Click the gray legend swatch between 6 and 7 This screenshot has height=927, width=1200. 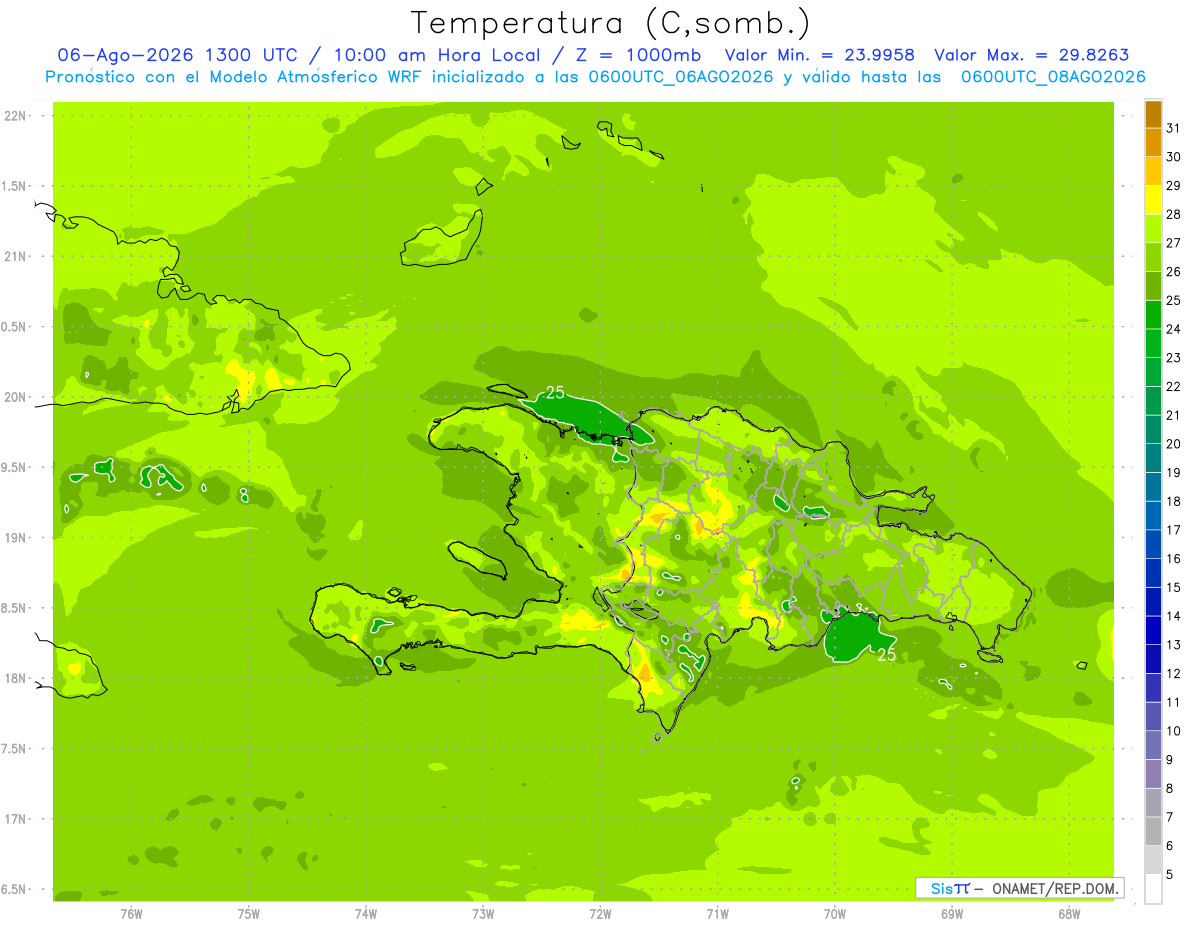(1153, 832)
